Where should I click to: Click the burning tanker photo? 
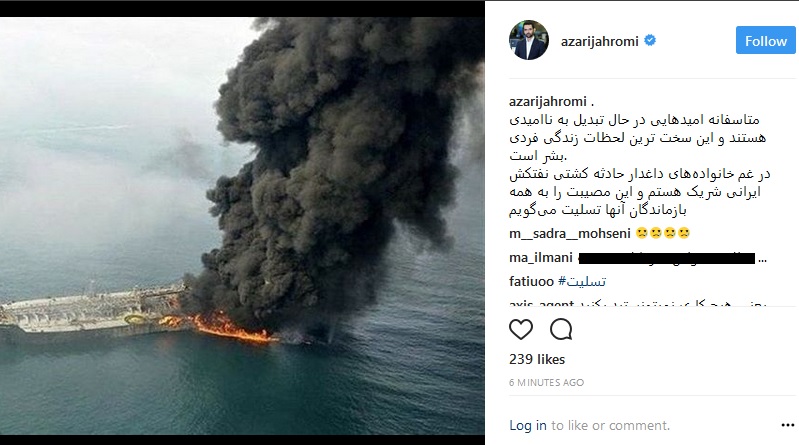pyautogui.click(x=242, y=226)
